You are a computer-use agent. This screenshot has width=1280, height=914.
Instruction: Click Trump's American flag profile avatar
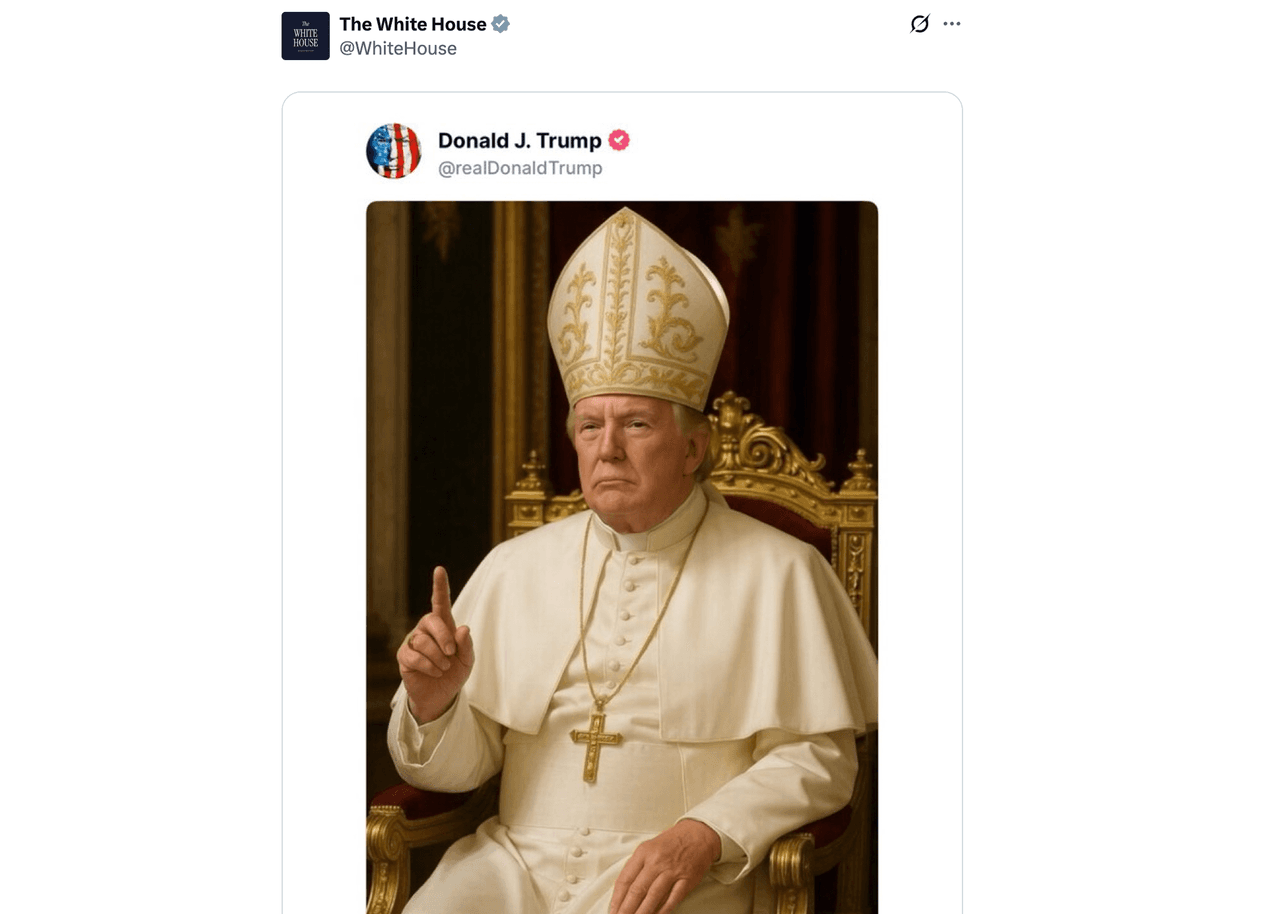[393, 151]
